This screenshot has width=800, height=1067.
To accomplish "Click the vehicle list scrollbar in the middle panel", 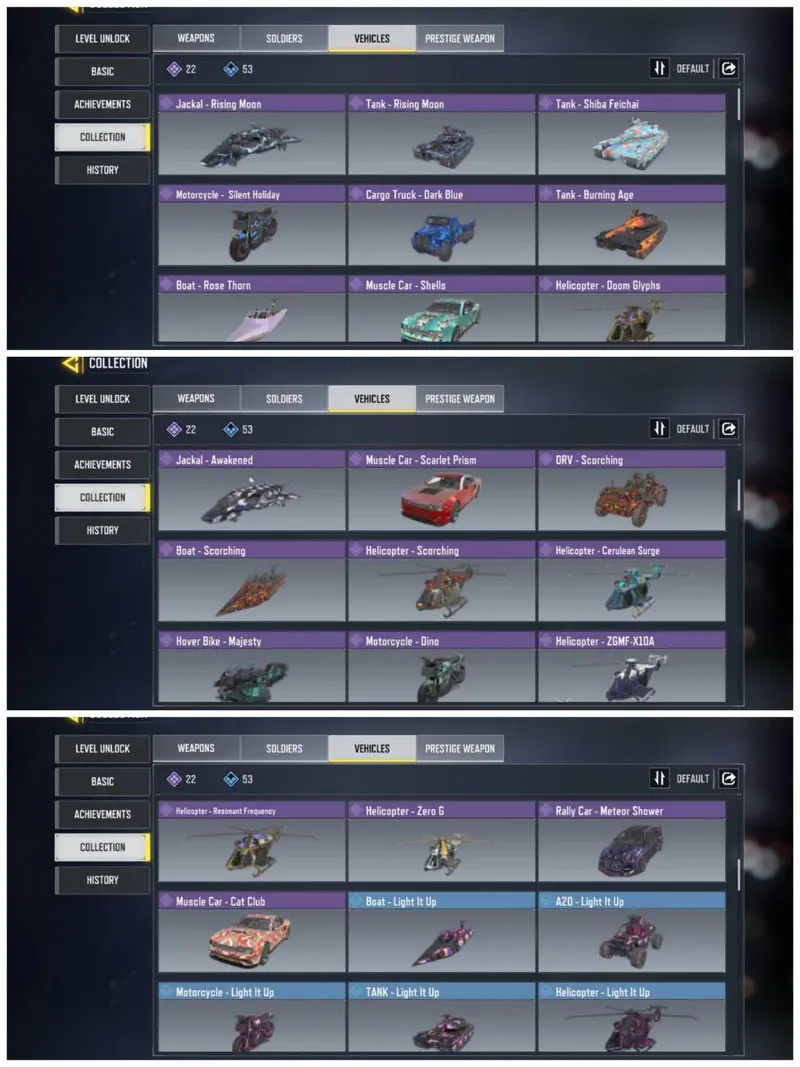I will point(739,495).
